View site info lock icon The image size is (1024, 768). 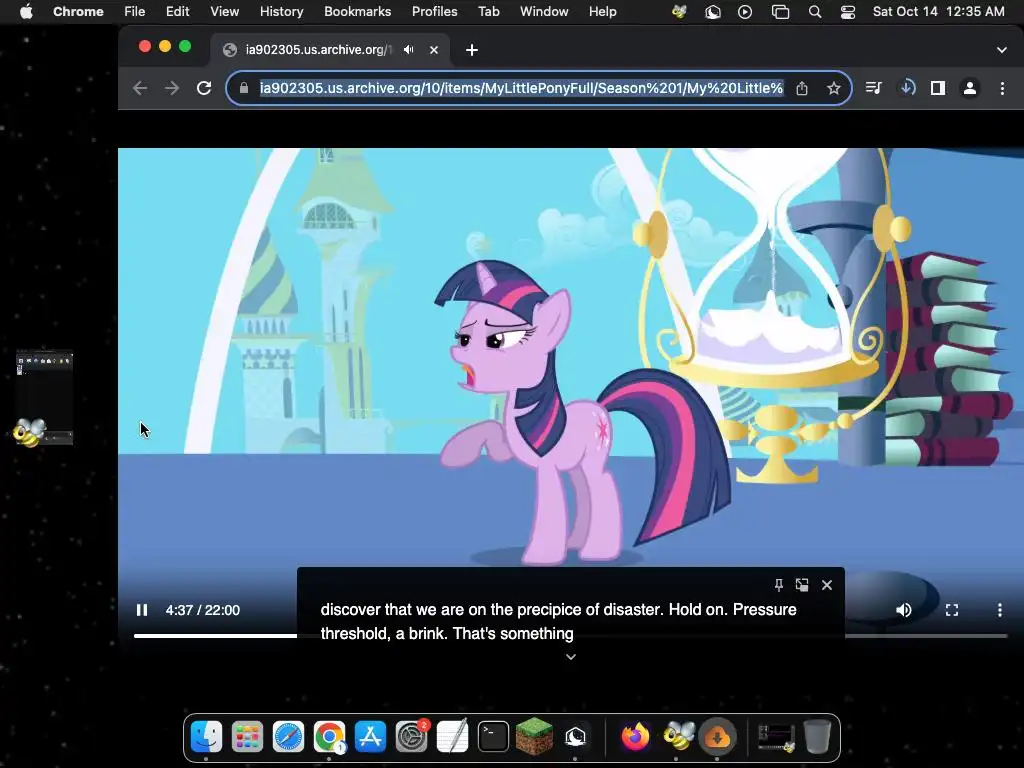pos(244,88)
